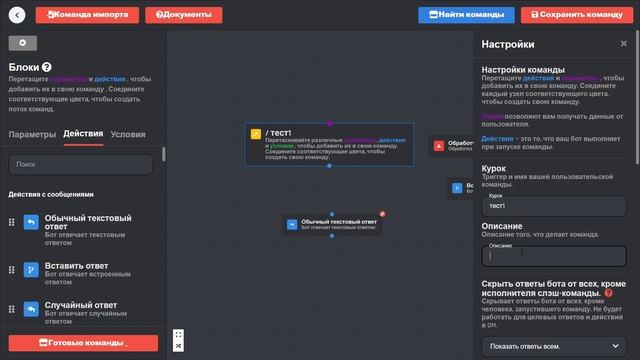640x360 pixels.
Task: Focus the Поиск search field
Action: pyautogui.click(x=81, y=164)
